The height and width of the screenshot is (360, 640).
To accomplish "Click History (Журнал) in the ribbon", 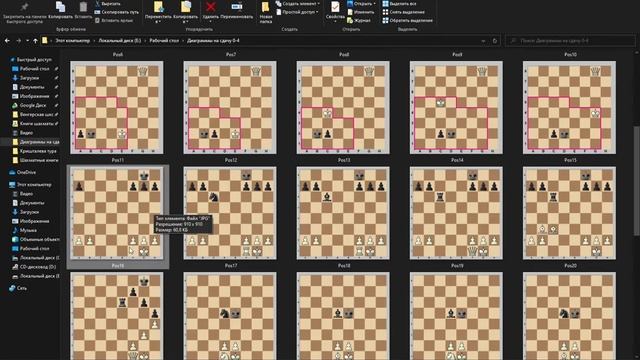I will pyautogui.click(x=359, y=20).
